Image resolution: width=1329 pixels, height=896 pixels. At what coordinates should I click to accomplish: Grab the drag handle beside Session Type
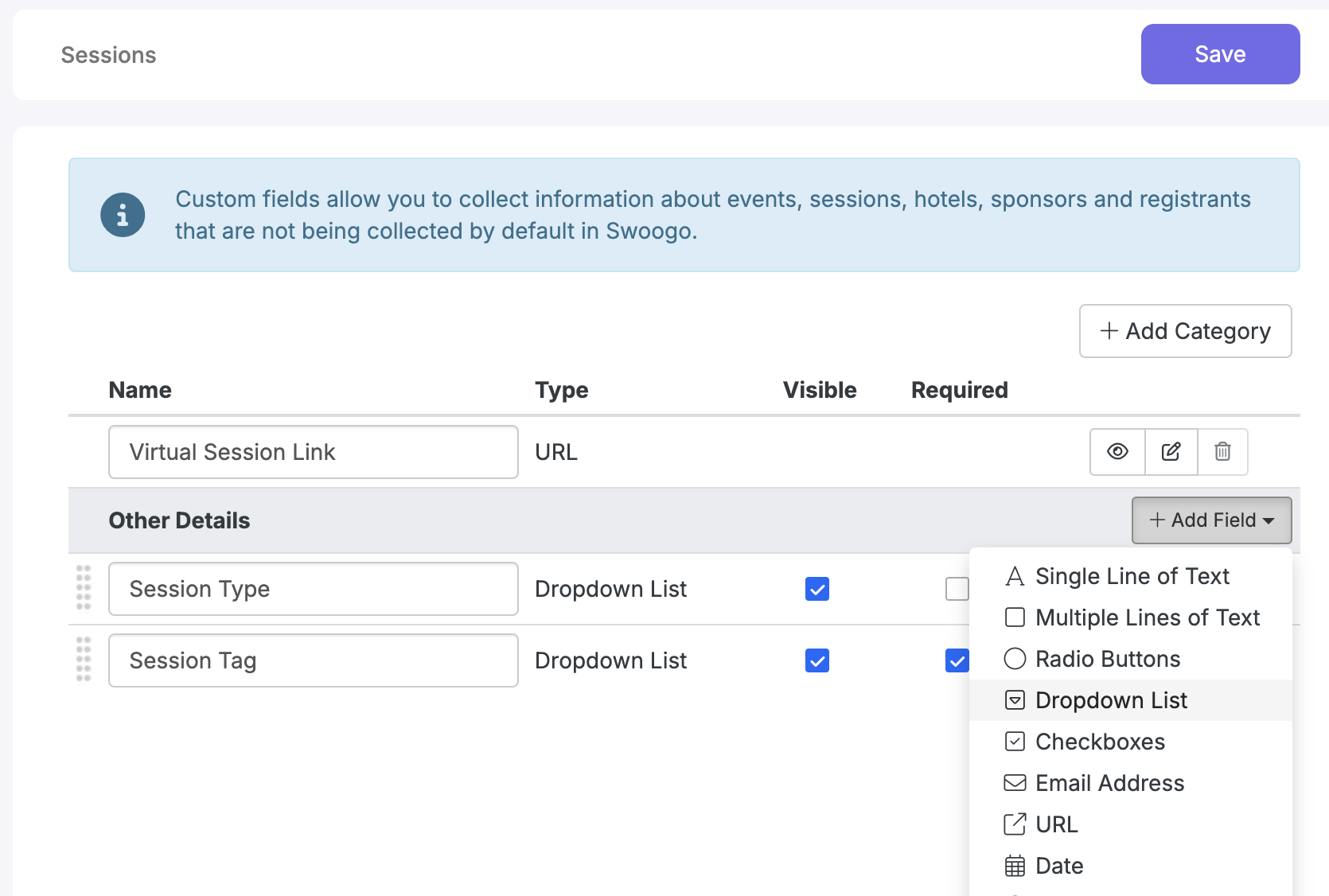[84, 589]
